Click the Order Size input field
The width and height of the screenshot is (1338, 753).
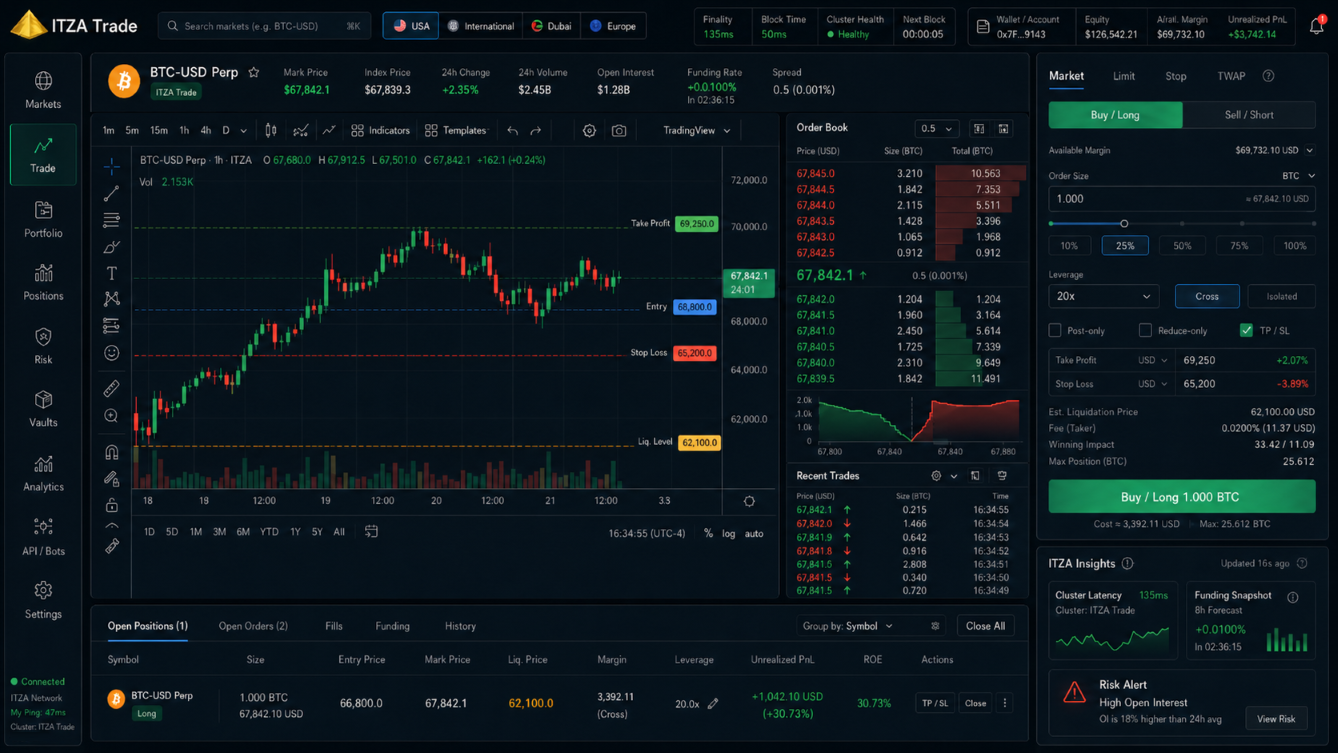(1182, 199)
